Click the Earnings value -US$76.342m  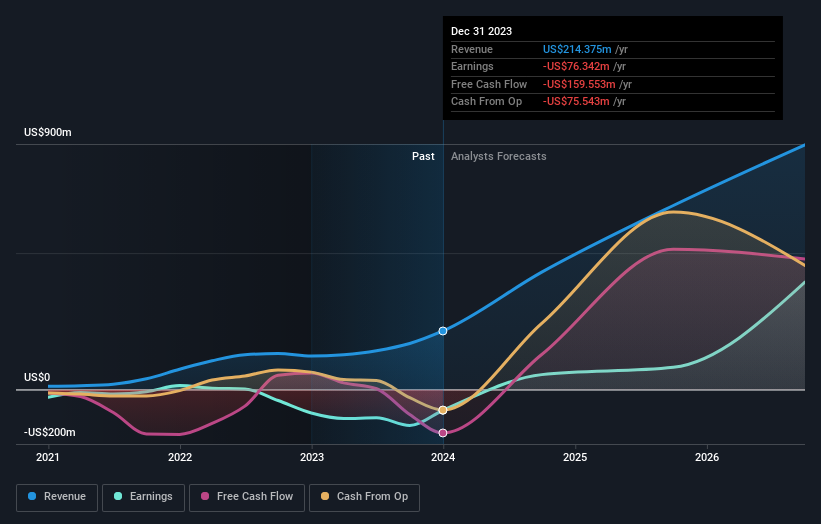(576, 66)
